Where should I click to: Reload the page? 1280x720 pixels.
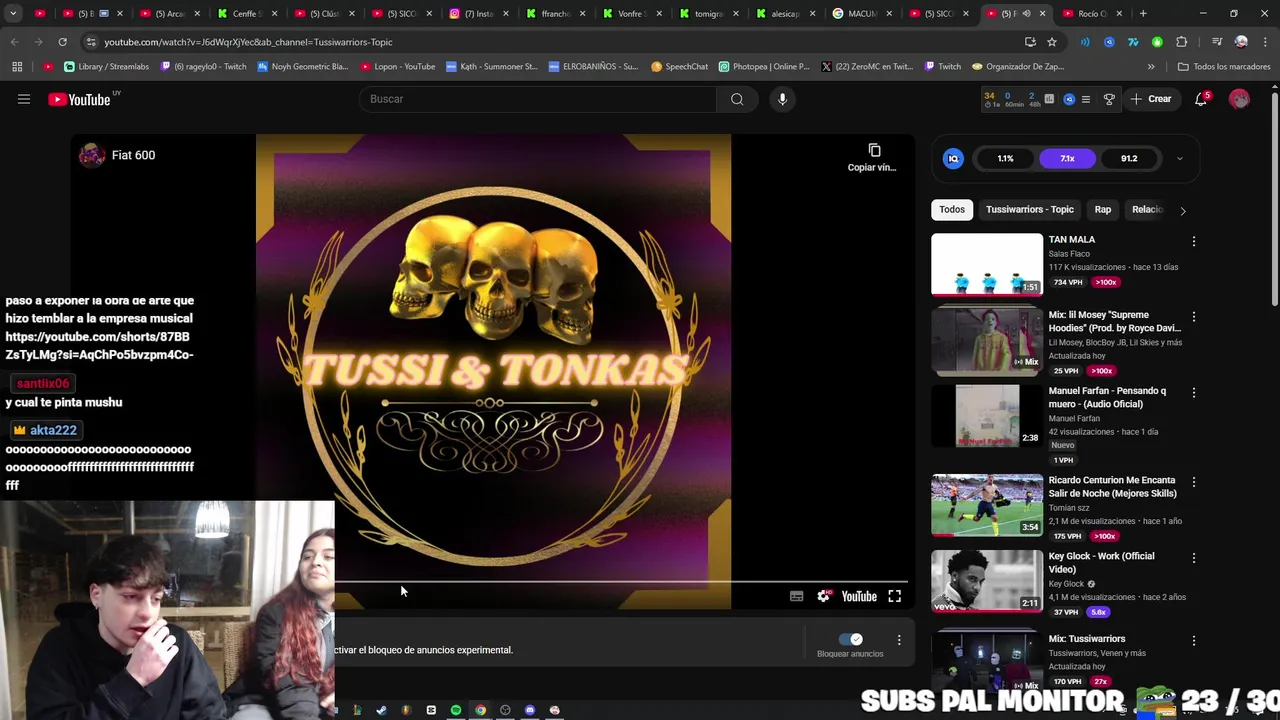click(62, 42)
